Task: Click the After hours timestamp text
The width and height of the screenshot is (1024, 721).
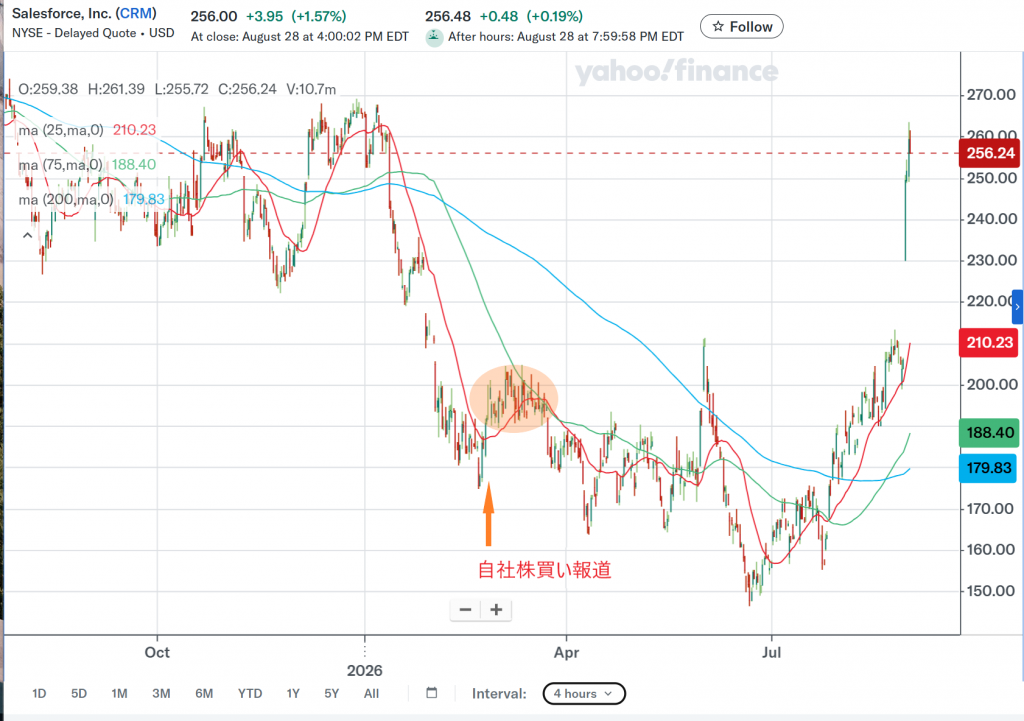Action: coord(566,37)
